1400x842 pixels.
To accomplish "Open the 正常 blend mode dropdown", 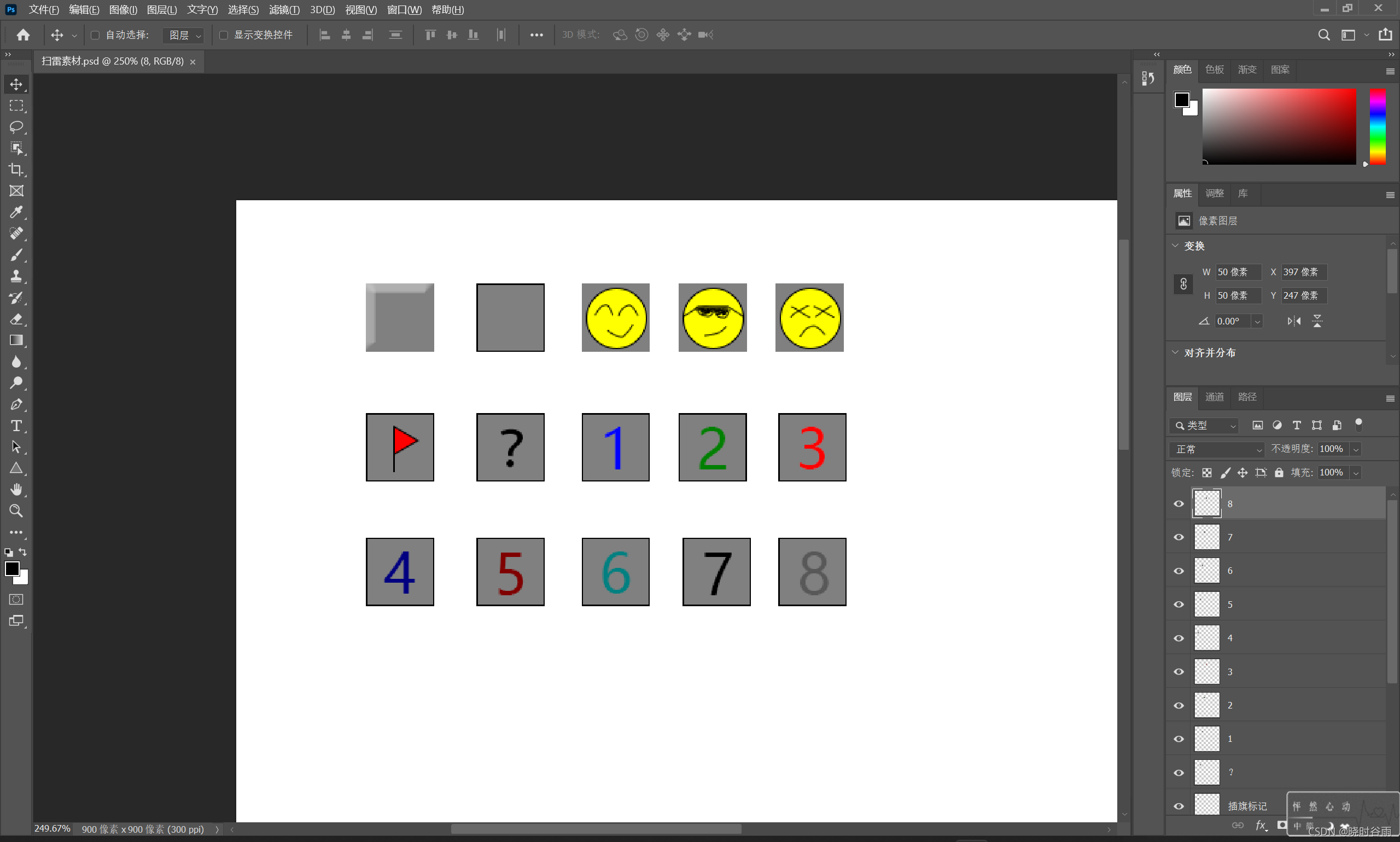I will (x=1217, y=449).
